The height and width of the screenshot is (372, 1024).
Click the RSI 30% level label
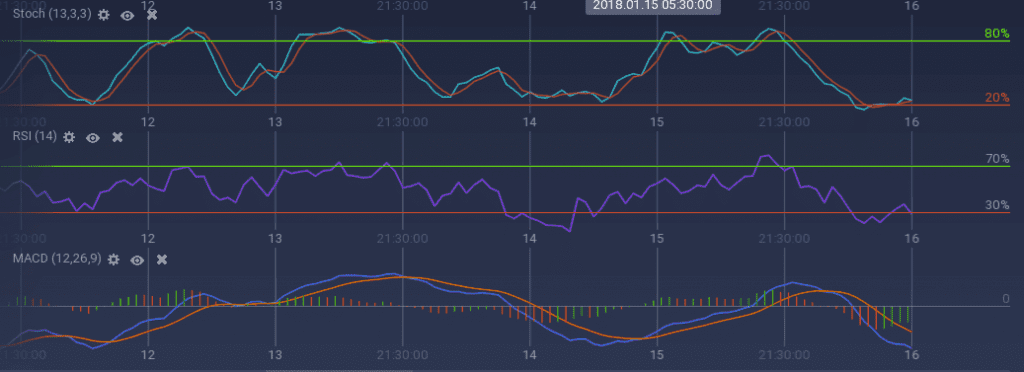(997, 205)
